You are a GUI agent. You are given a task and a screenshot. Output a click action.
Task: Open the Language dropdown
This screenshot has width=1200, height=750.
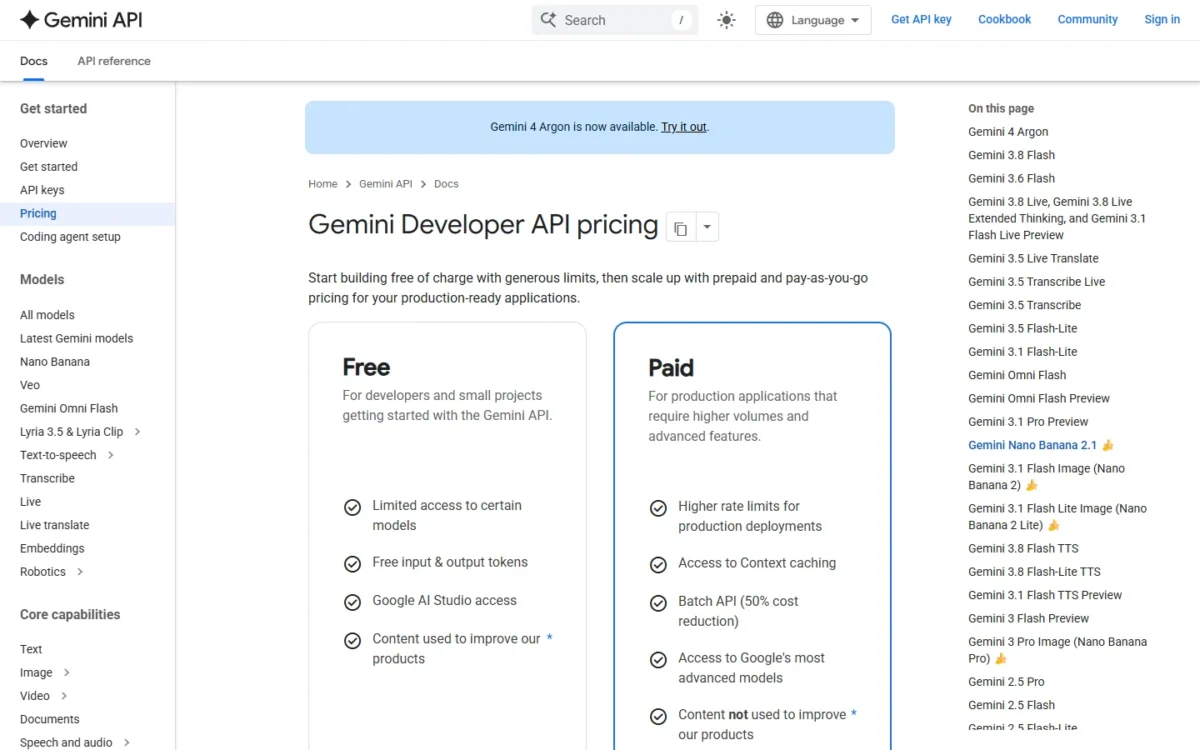tap(813, 20)
